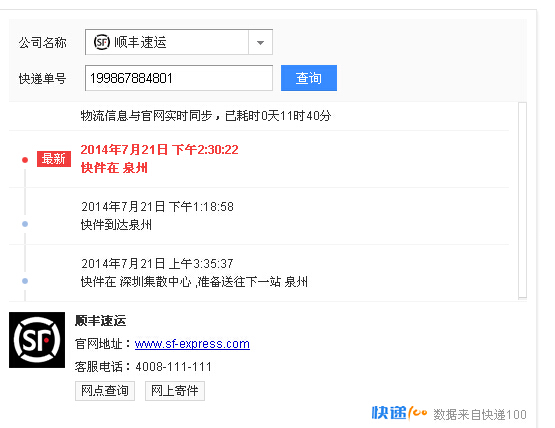Click the customer service number 4008-111-111
The height and width of the screenshot is (428, 555).
pyautogui.click(x=173, y=366)
